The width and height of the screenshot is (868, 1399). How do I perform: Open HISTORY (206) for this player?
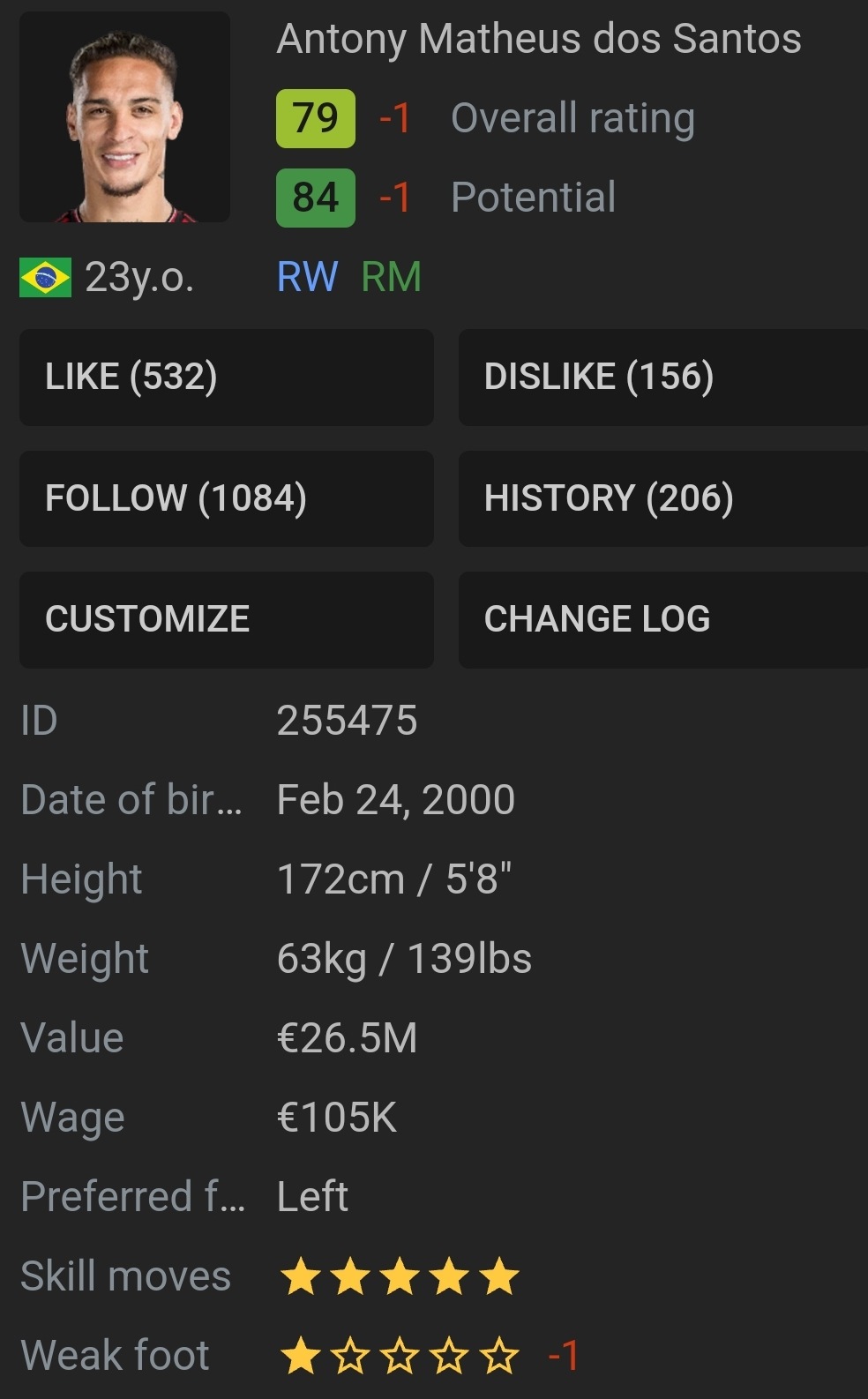click(x=662, y=498)
